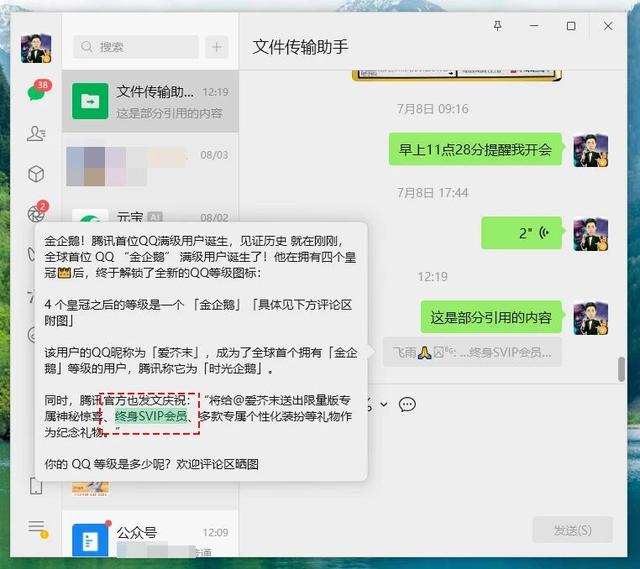Click message 早上11点28分提醒我开会
640x569 pixels.
[475, 149]
